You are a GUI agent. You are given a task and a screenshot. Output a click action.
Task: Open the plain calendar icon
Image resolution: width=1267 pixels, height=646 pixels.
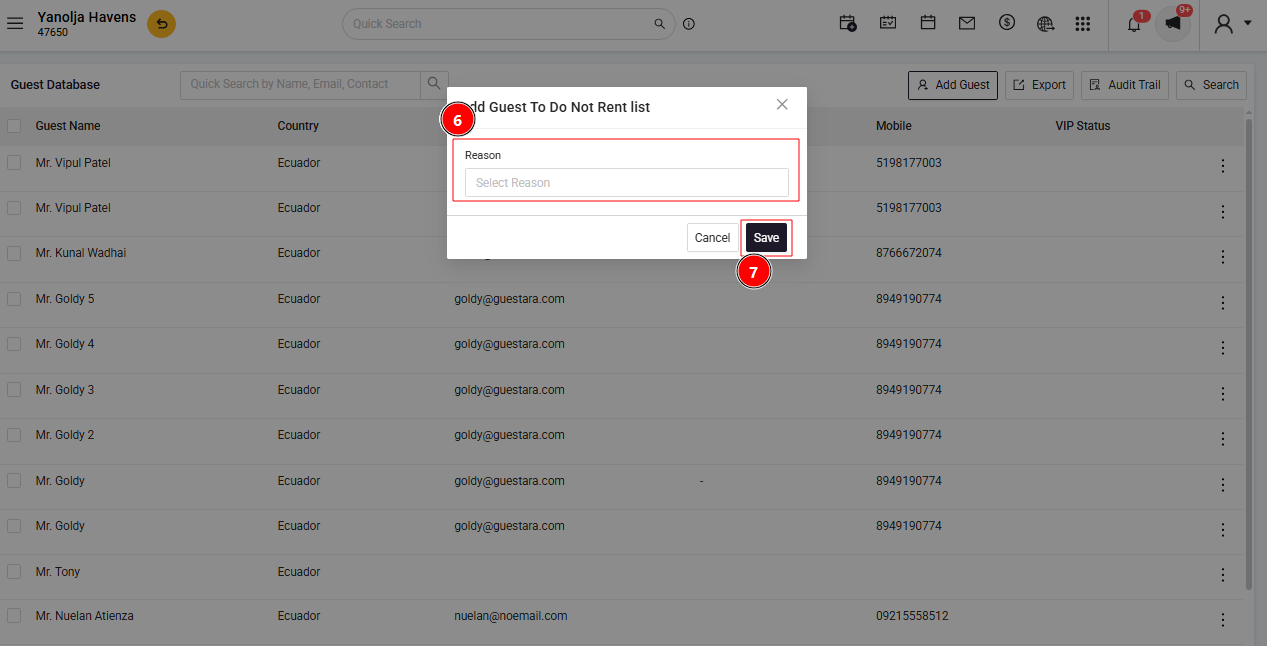[928, 23]
